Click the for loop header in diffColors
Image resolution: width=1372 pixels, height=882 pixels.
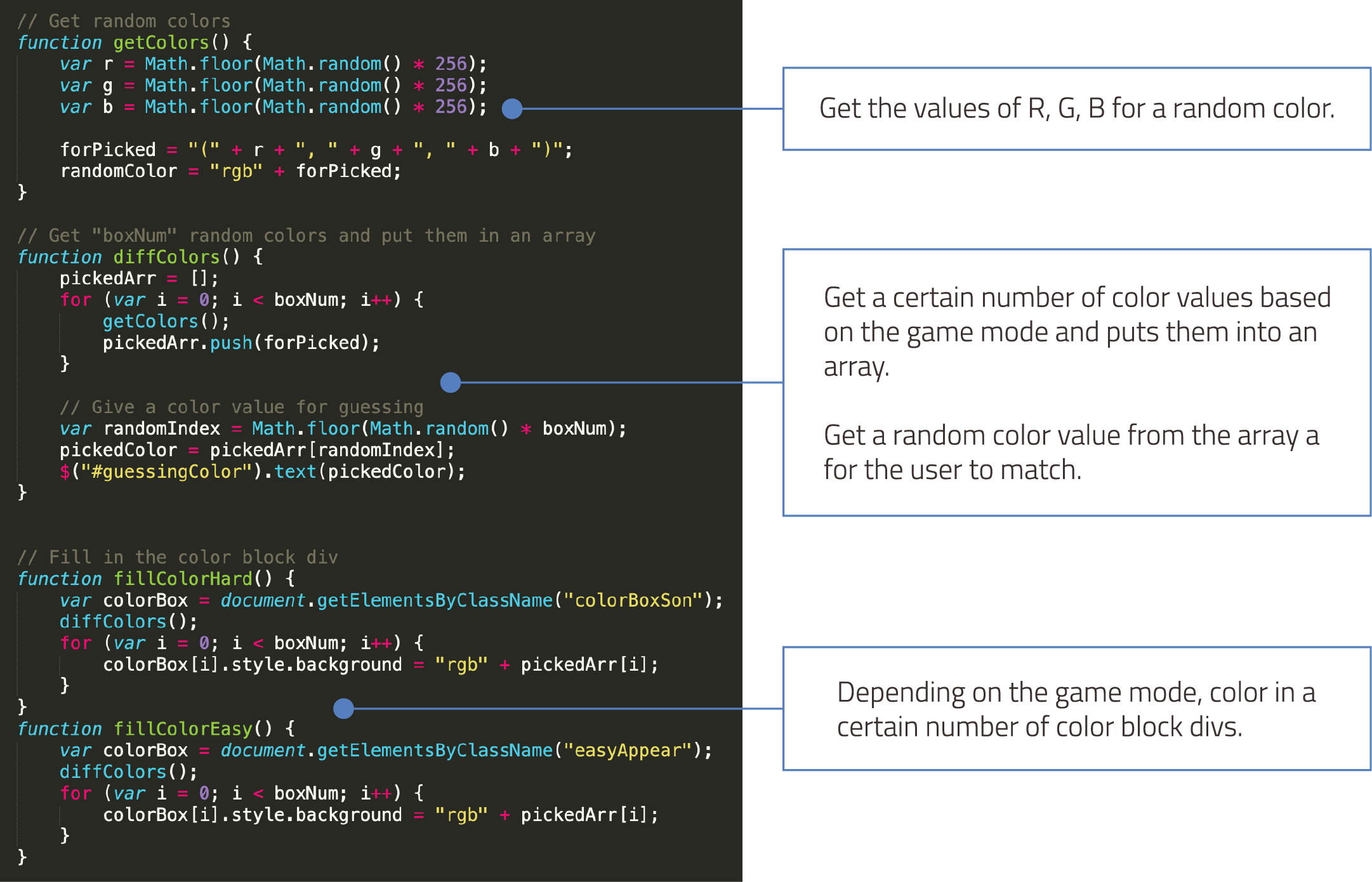(242, 300)
